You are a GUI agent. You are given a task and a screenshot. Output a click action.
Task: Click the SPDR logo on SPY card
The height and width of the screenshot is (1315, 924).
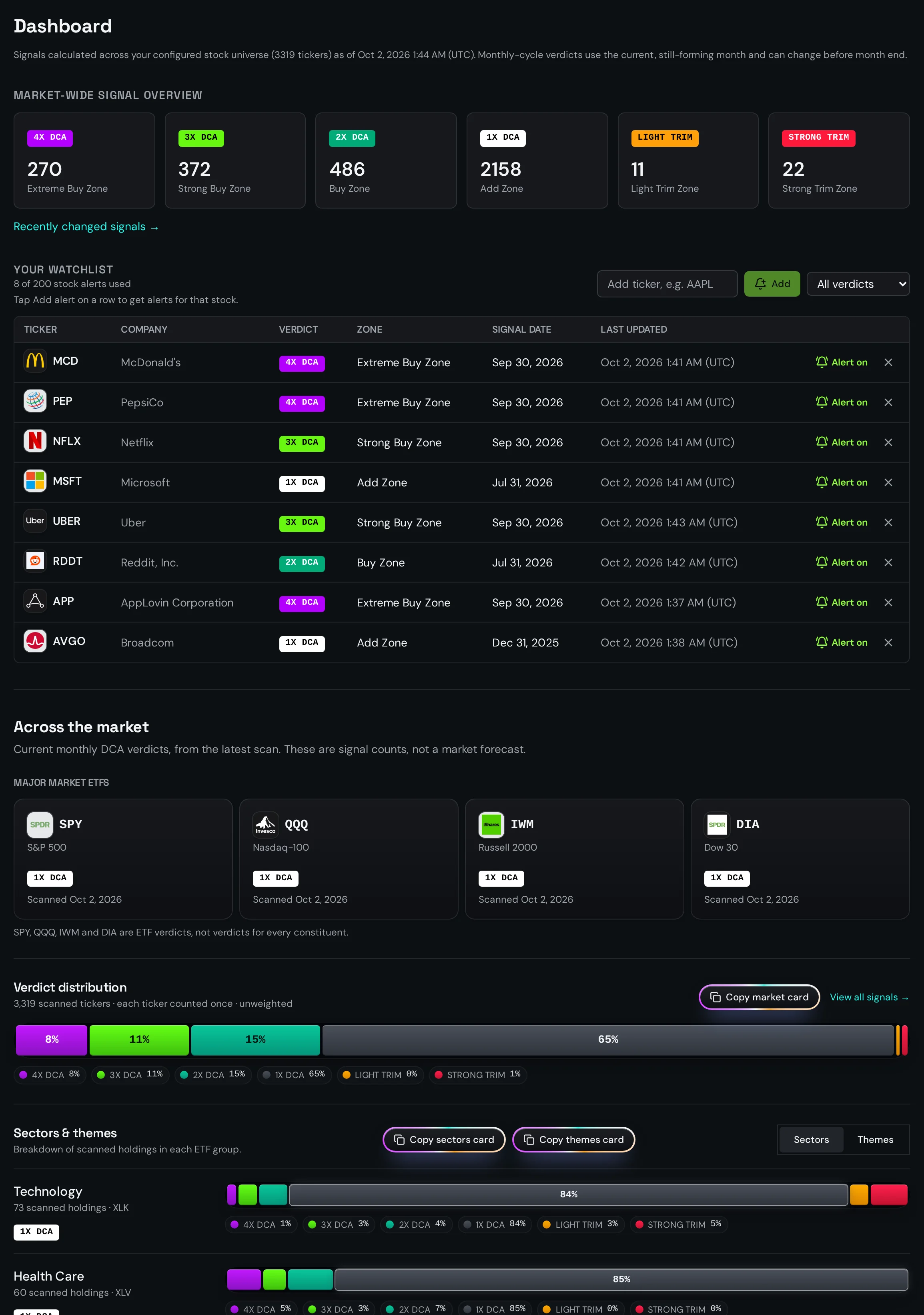point(40,825)
